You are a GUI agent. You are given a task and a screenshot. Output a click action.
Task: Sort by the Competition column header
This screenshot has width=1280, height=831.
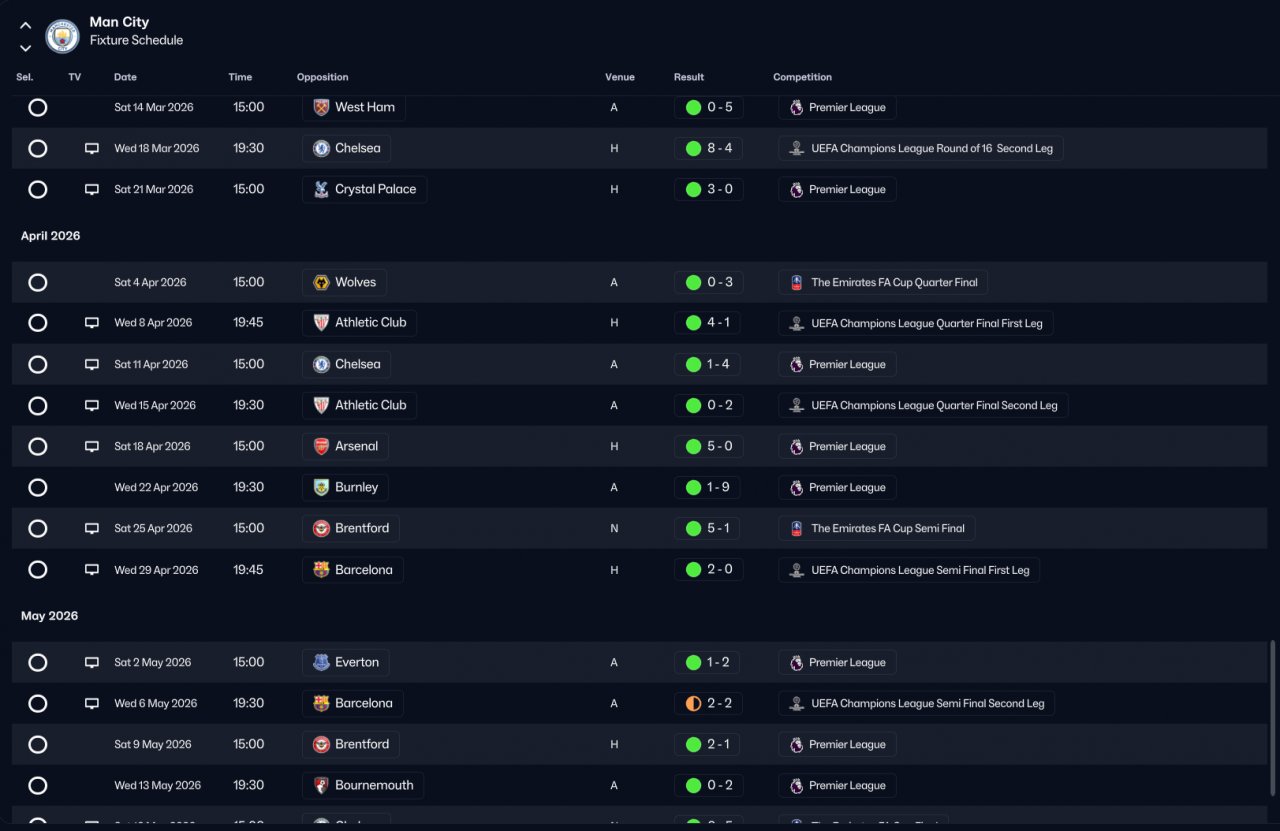click(802, 77)
